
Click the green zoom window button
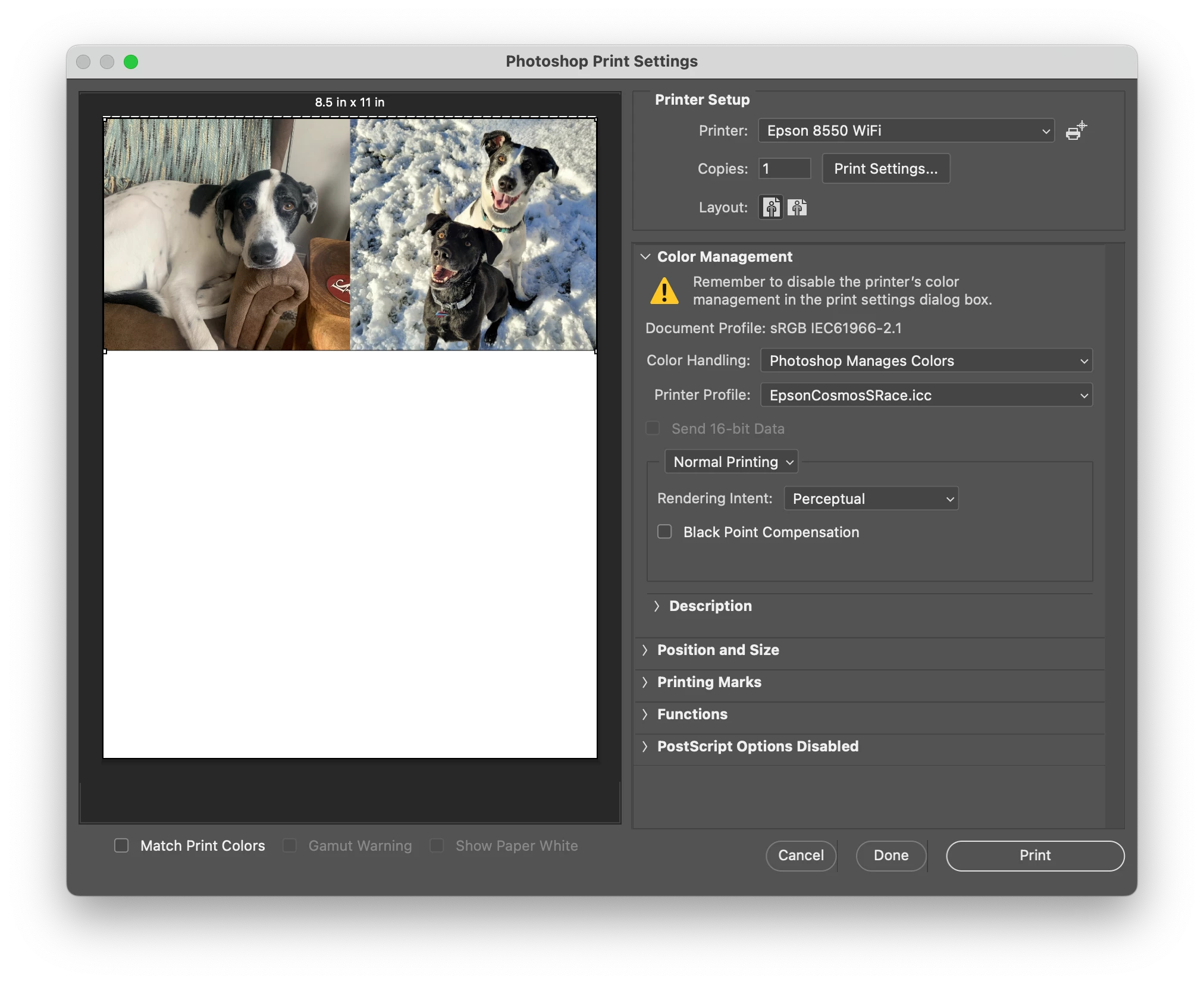pyautogui.click(x=131, y=62)
